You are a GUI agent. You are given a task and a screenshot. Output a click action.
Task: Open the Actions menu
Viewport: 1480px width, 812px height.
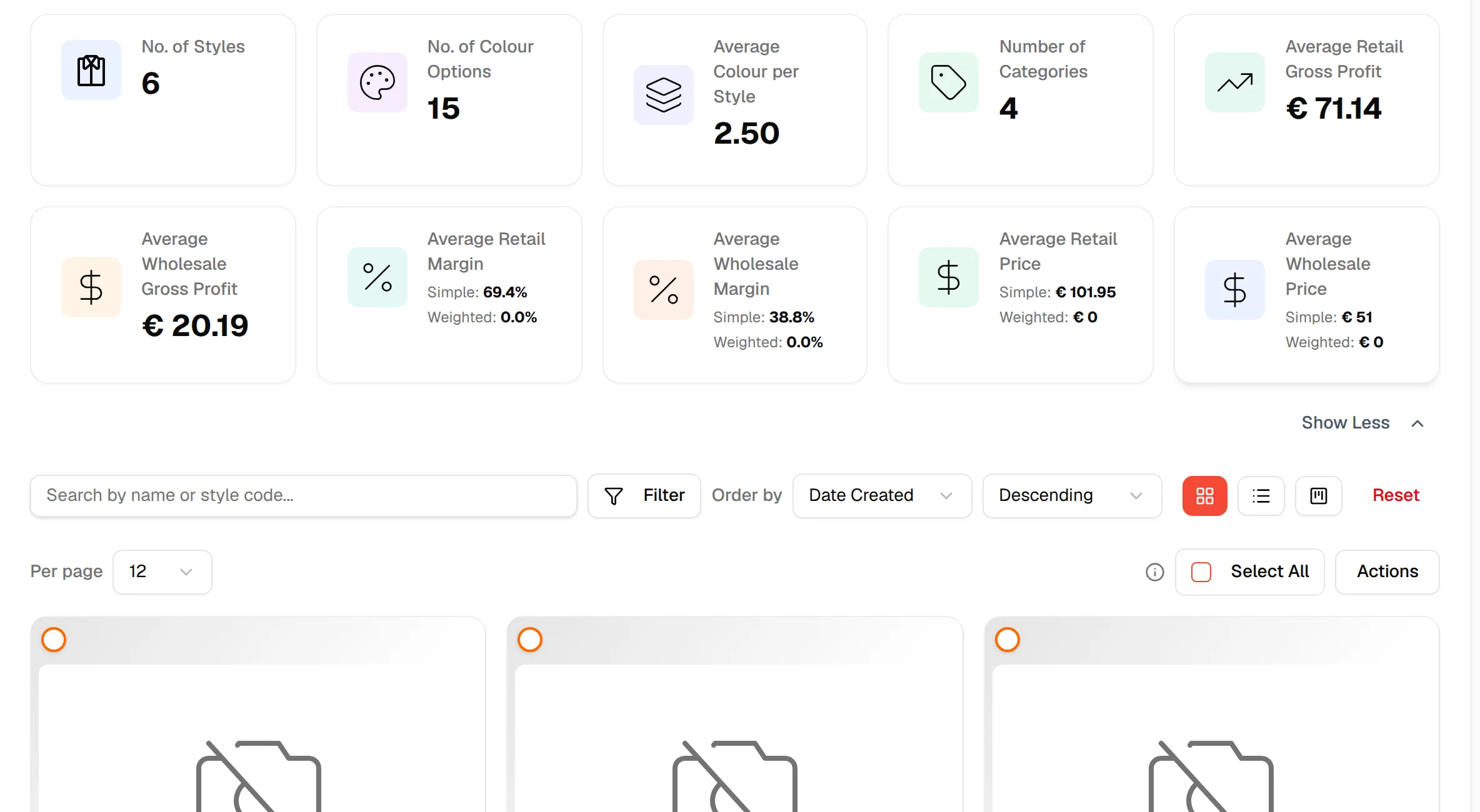pos(1387,572)
